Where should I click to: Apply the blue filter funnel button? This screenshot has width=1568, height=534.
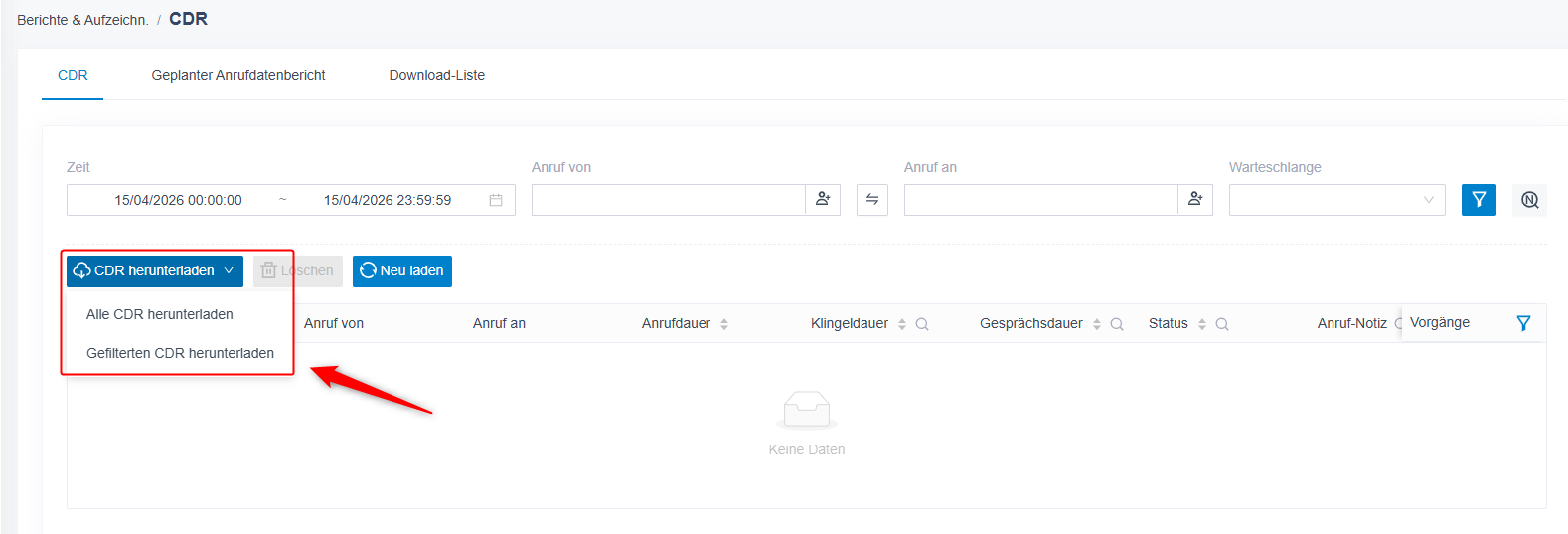click(x=1479, y=199)
